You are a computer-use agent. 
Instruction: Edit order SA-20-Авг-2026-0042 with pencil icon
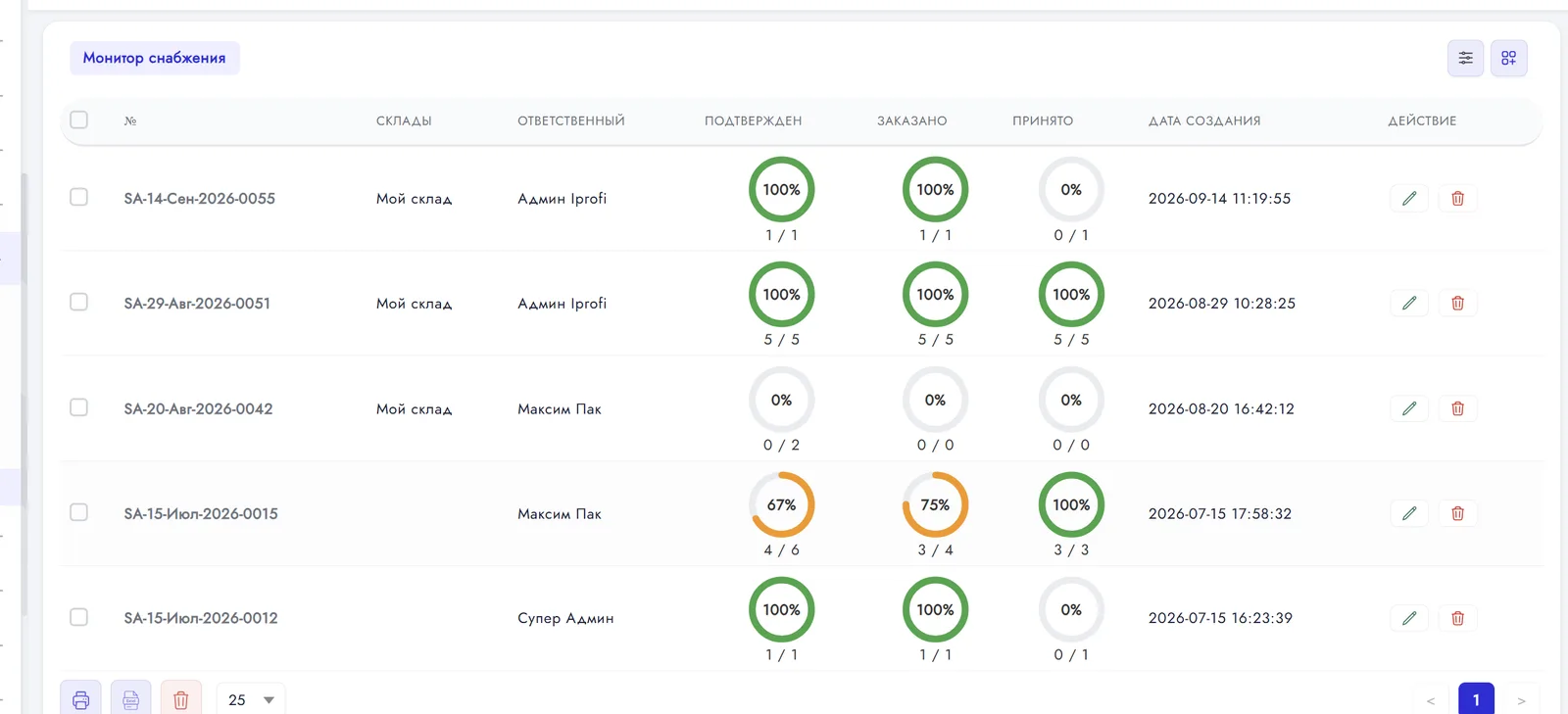click(1409, 408)
